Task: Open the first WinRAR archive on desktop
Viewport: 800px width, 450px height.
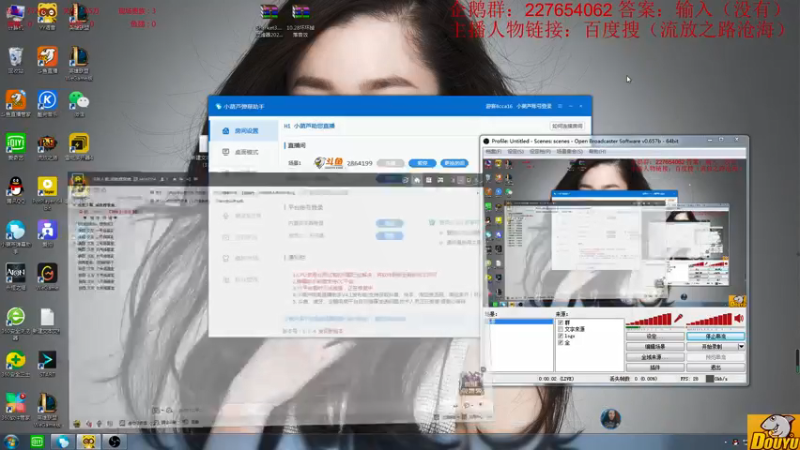Action: point(269,12)
